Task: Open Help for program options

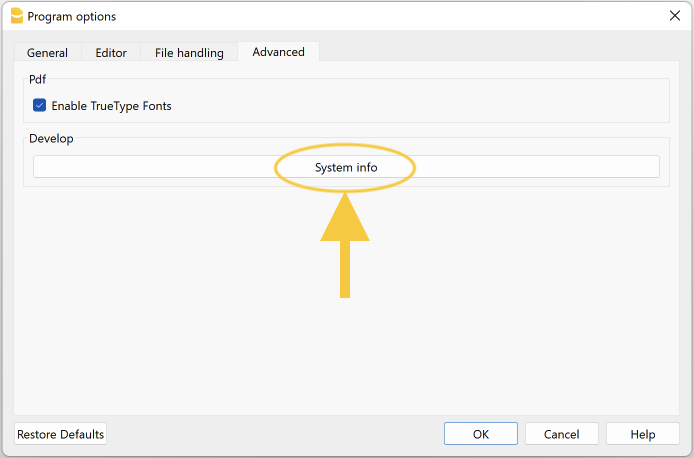Action: coord(643,434)
